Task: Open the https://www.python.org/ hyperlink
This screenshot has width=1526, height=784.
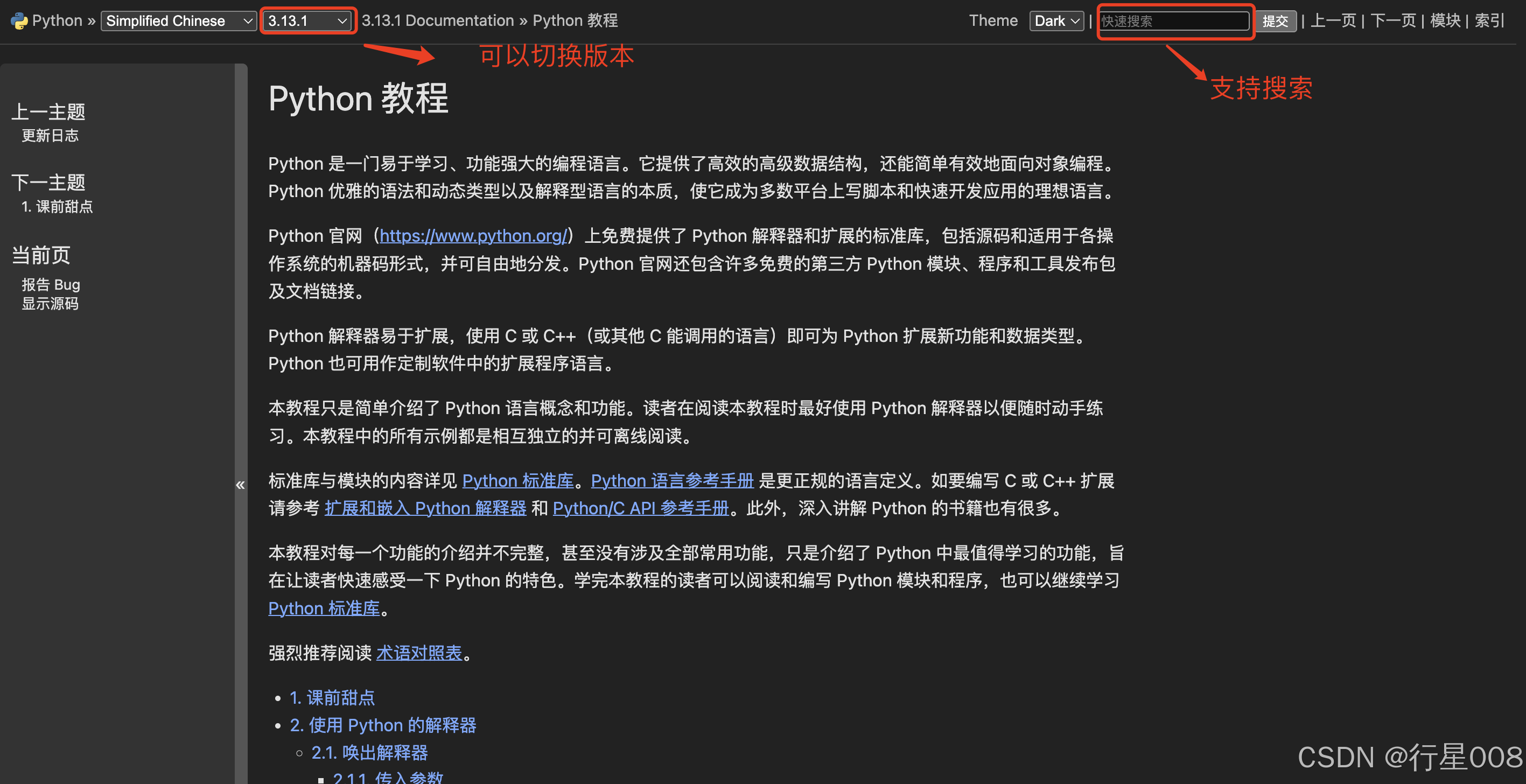Action: point(473,236)
